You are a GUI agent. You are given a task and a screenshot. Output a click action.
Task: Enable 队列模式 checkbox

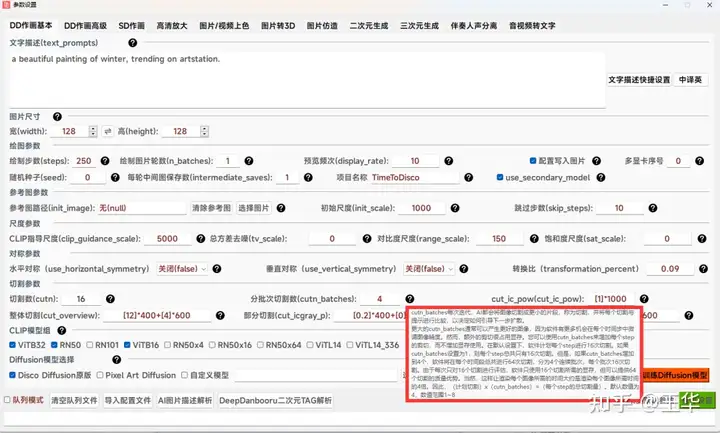[x=7, y=400]
